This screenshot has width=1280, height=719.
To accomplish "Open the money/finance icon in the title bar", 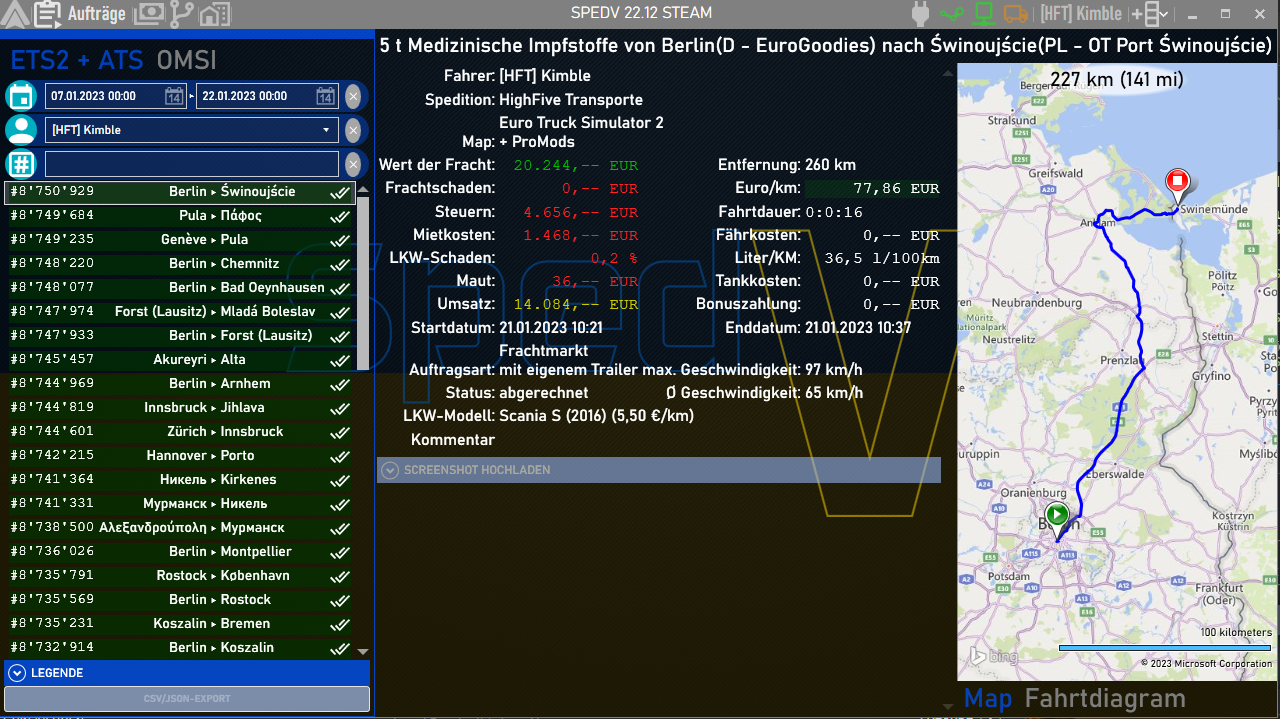I will click(149, 14).
